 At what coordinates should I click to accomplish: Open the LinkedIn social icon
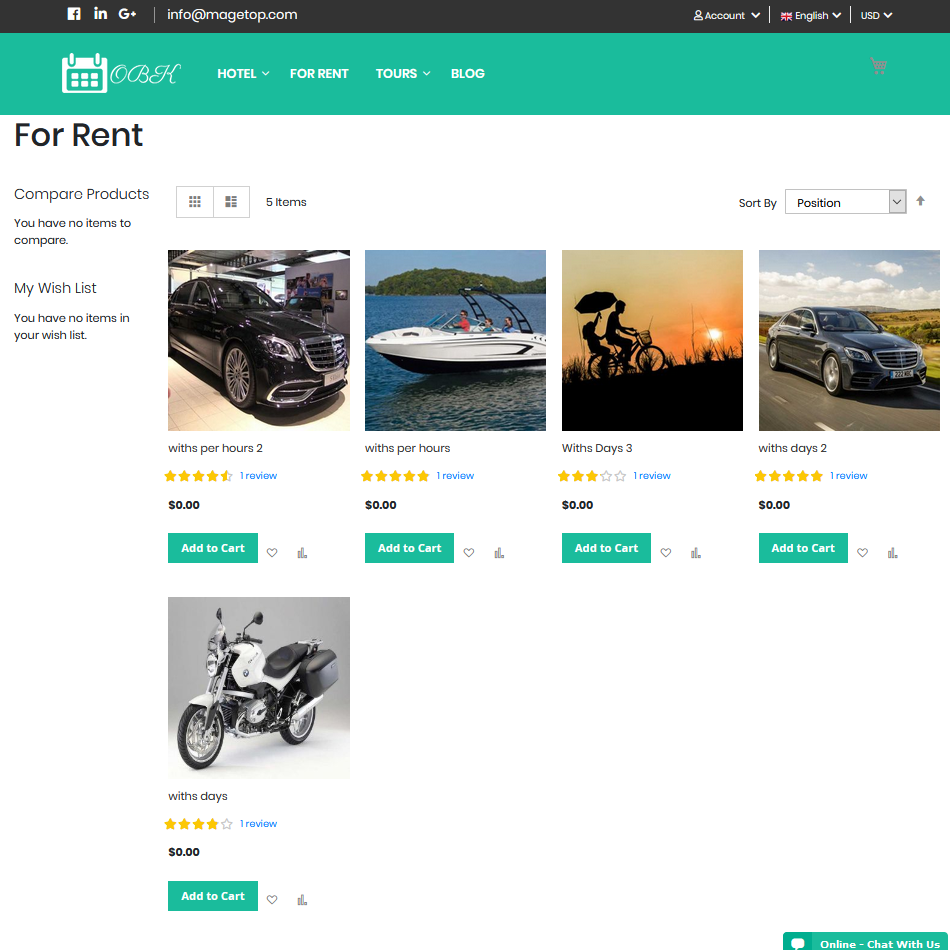pyautogui.click(x=100, y=14)
